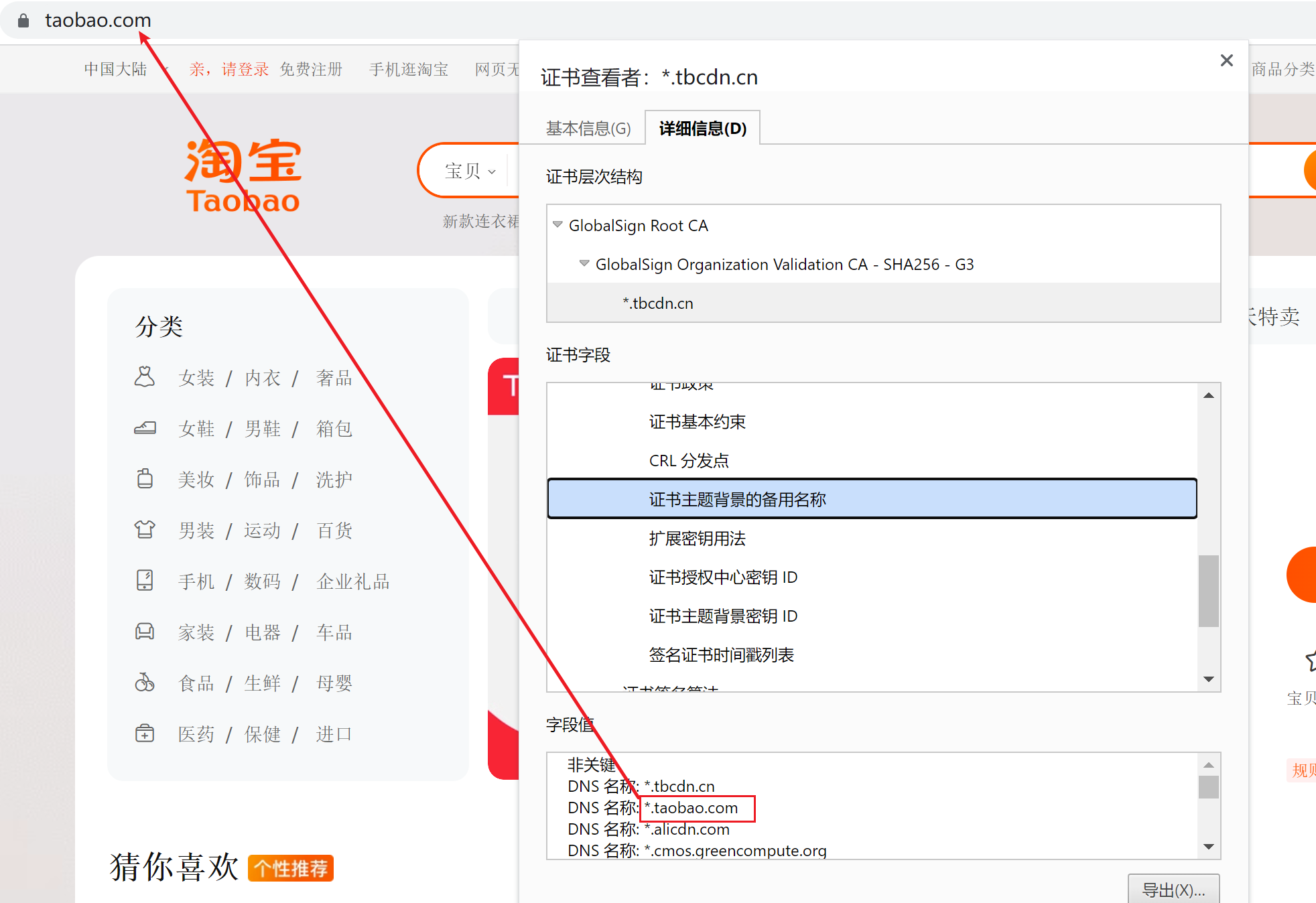Click the medicine kit category icon
Viewport: 1316px width, 903px height.
pos(145,734)
